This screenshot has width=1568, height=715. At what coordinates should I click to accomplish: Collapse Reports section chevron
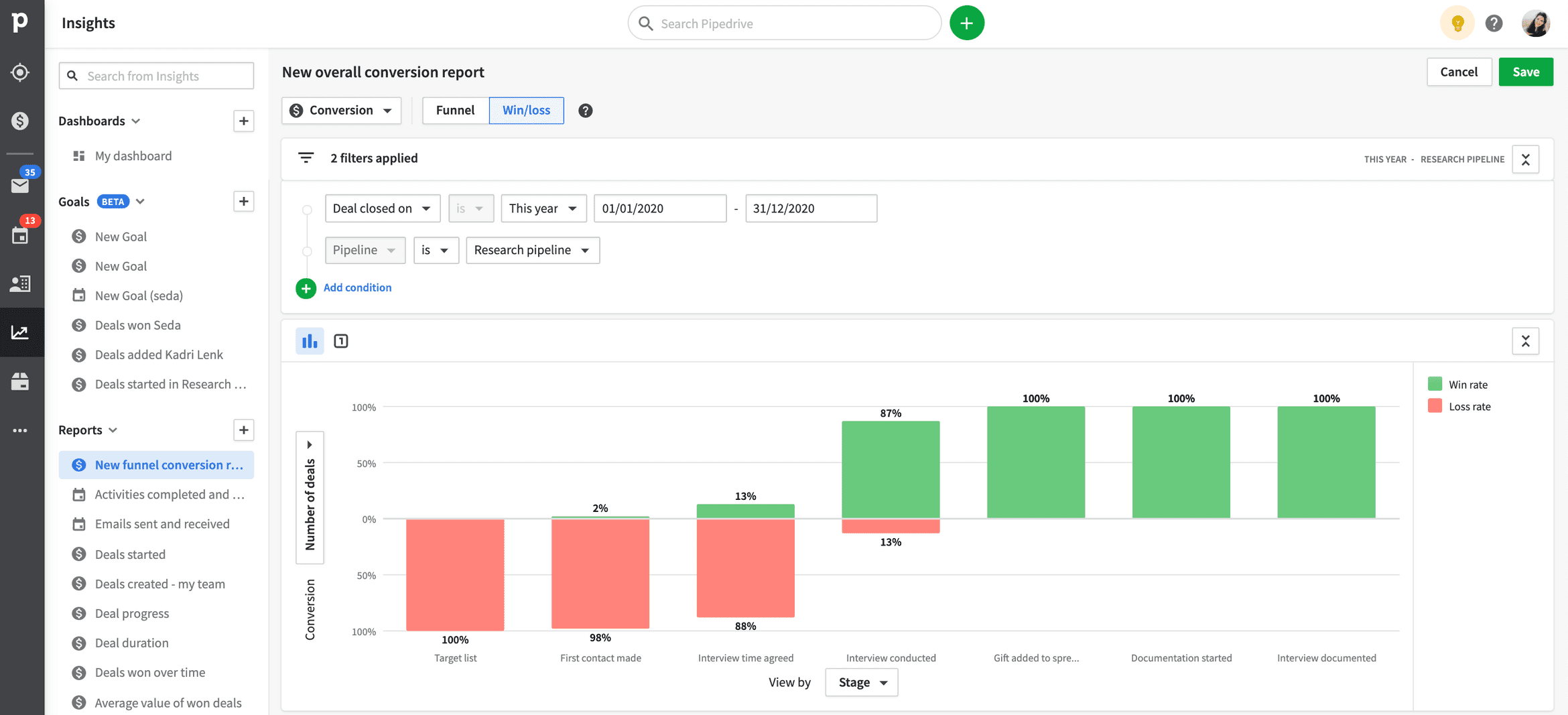coord(113,430)
